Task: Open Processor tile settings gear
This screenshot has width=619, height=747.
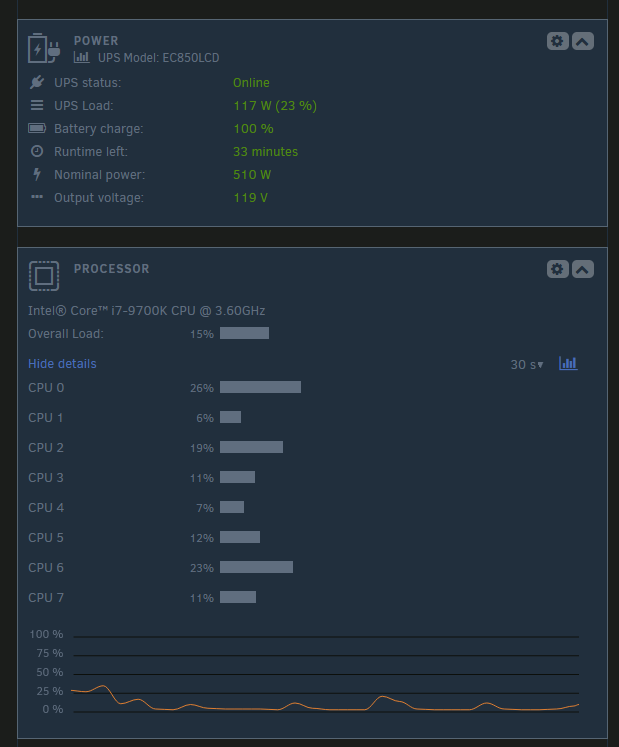Action: (x=557, y=269)
